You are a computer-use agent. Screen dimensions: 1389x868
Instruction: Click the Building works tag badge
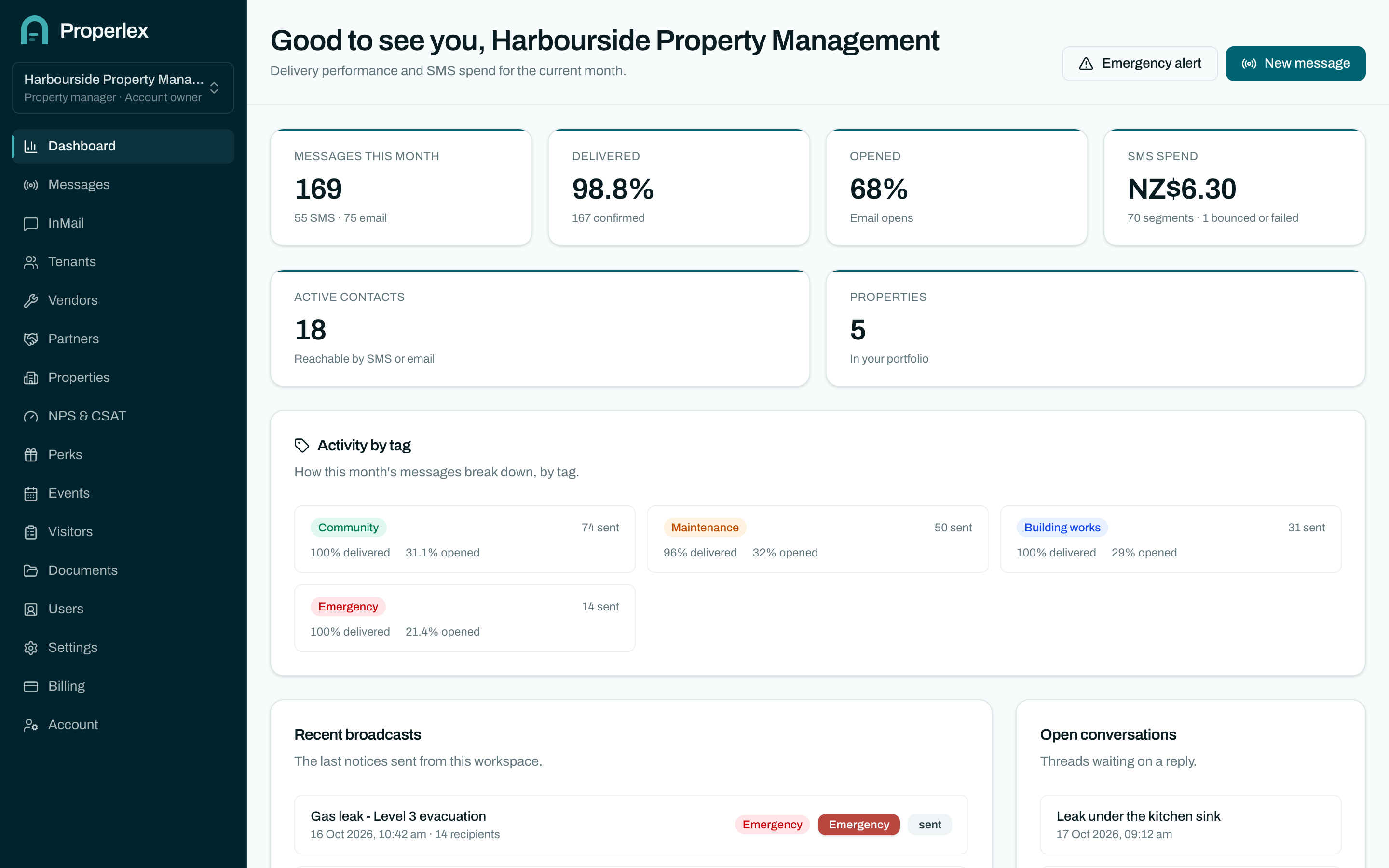point(1062,528)
